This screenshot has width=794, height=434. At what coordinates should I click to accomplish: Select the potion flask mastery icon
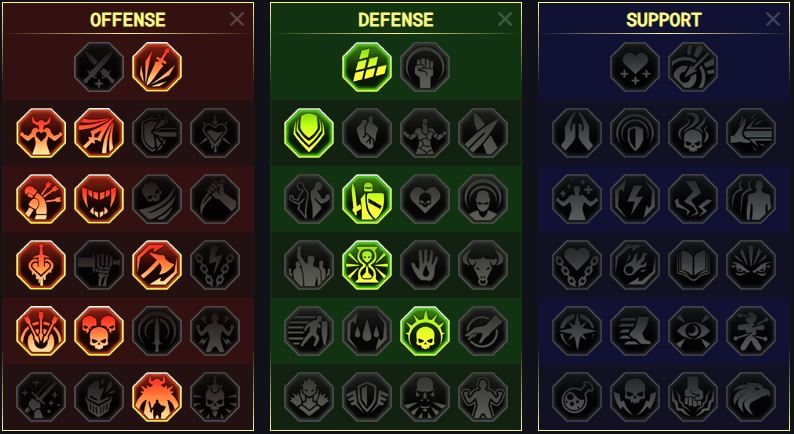(x=577, y=397)
